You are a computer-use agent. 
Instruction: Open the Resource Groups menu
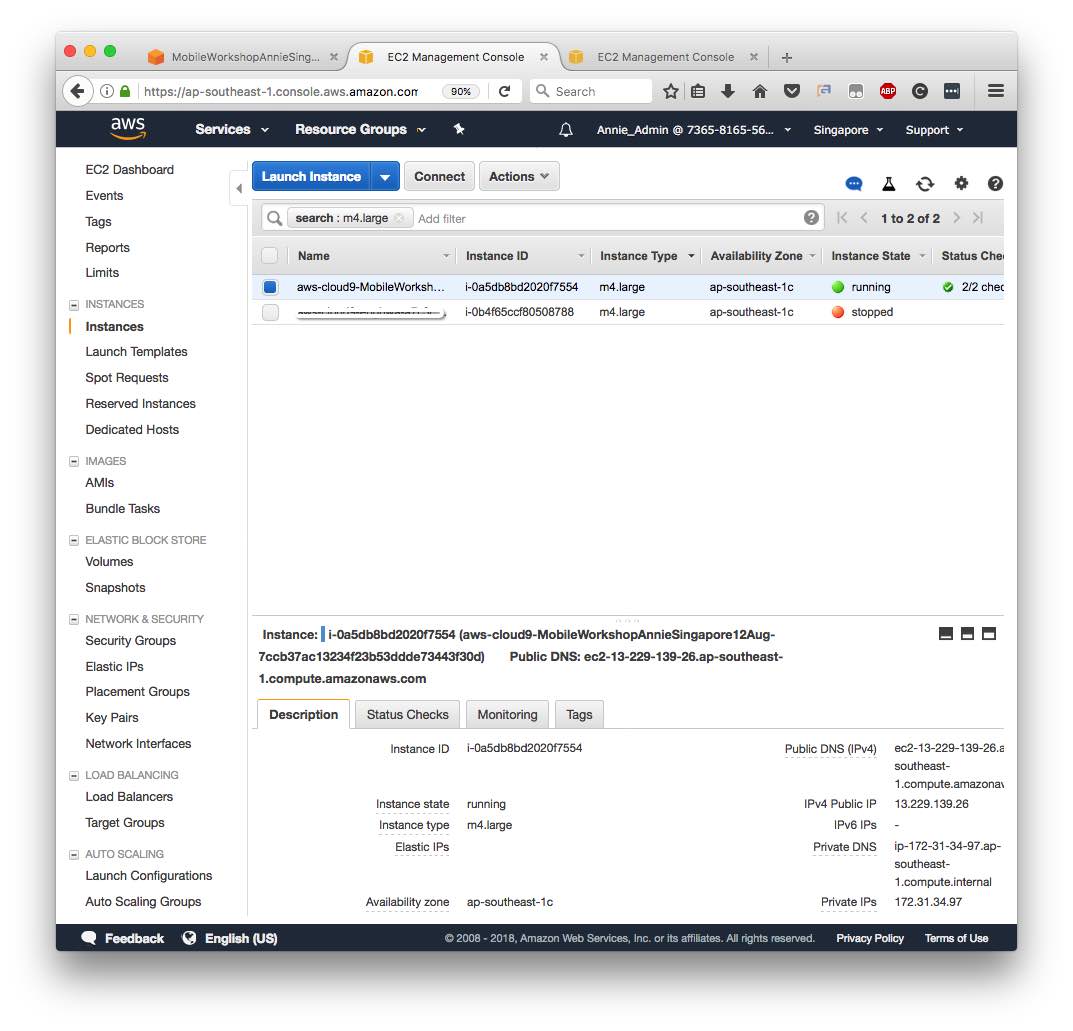pyautogui.click(x=360, y=129)
